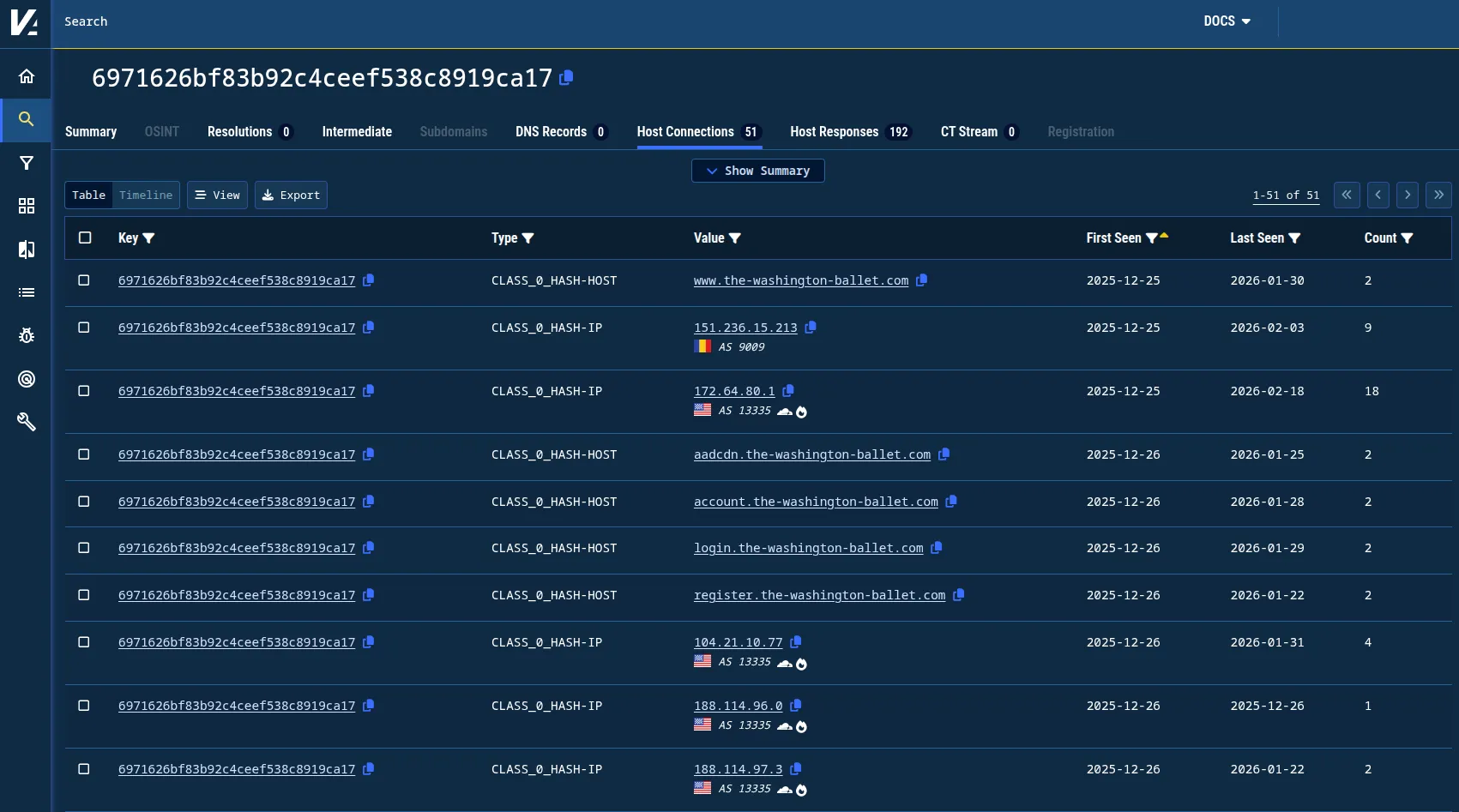Screen dimensions: 1459x812
Task: Check the 104.21.10.77 row checkbox
Action: 84,642
